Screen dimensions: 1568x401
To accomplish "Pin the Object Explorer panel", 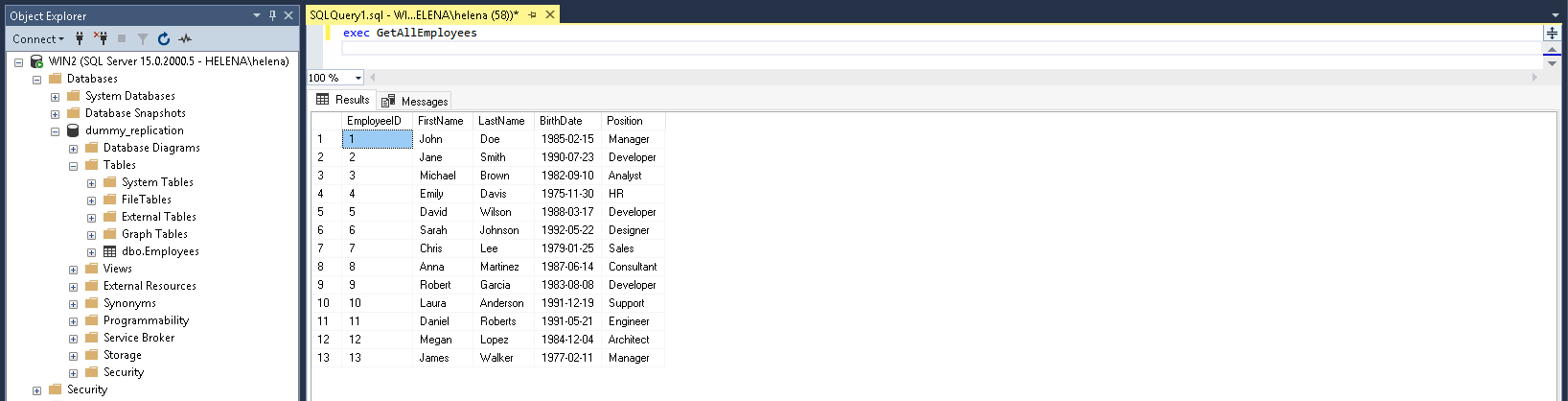I will click(272, 15).
